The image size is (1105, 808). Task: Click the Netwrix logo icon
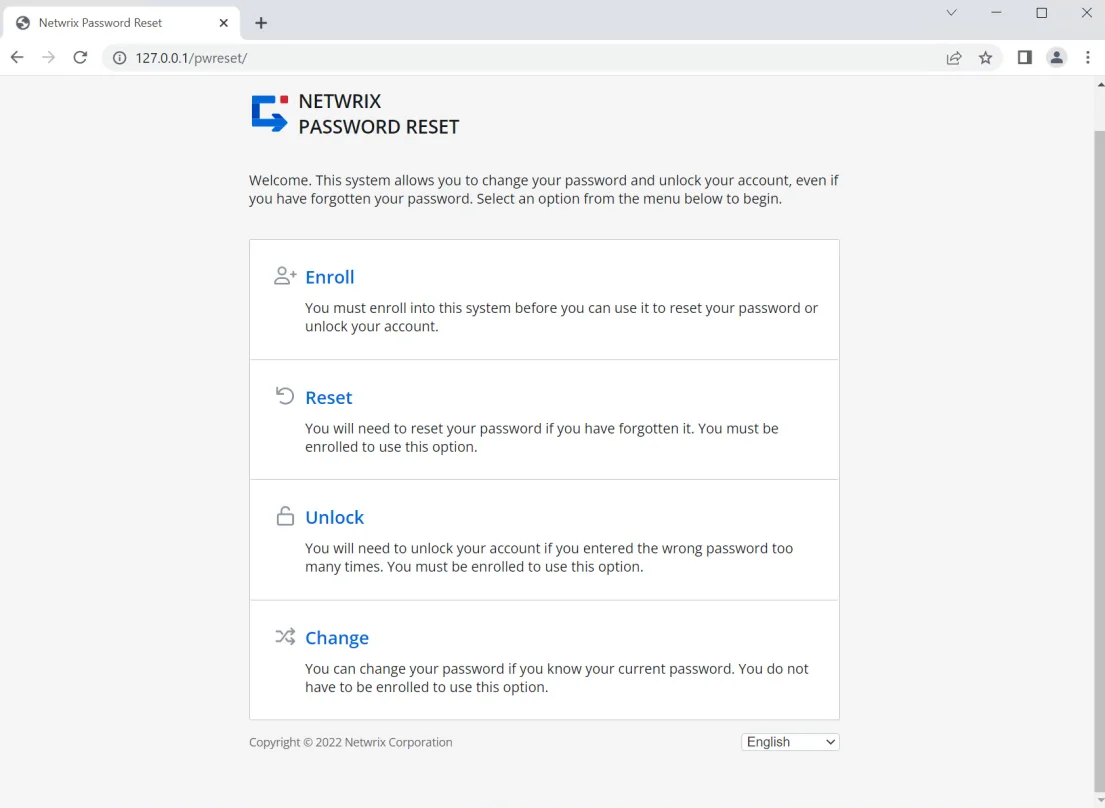coord(270,113)
